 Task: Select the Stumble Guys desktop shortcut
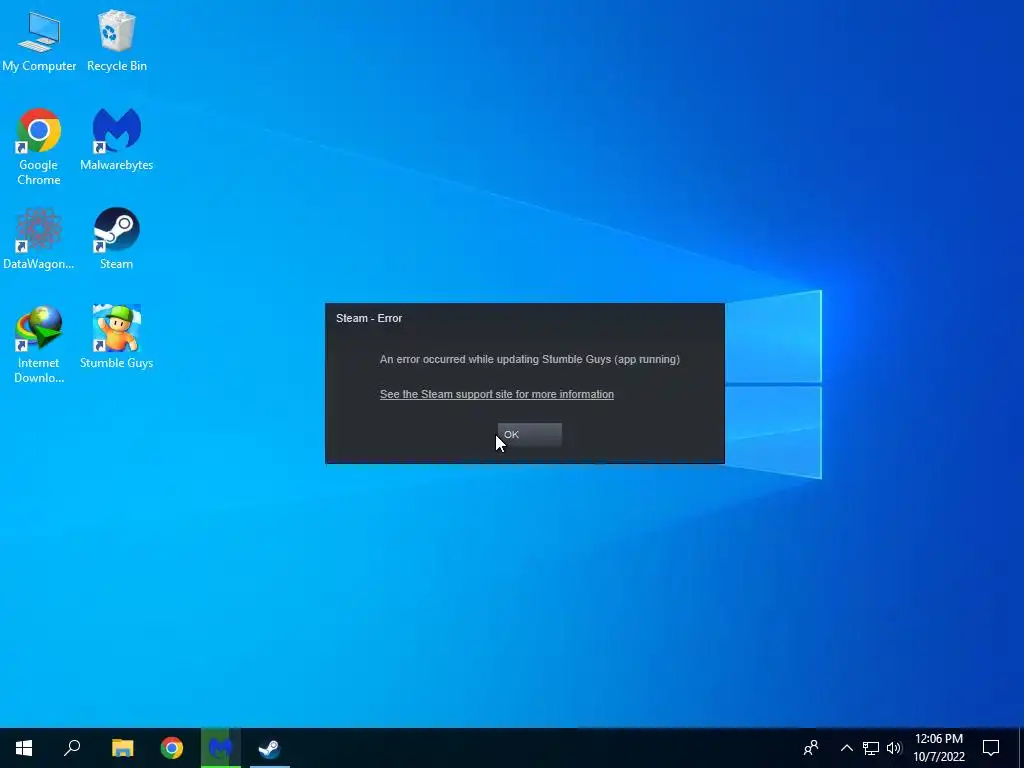coord(117,337)
